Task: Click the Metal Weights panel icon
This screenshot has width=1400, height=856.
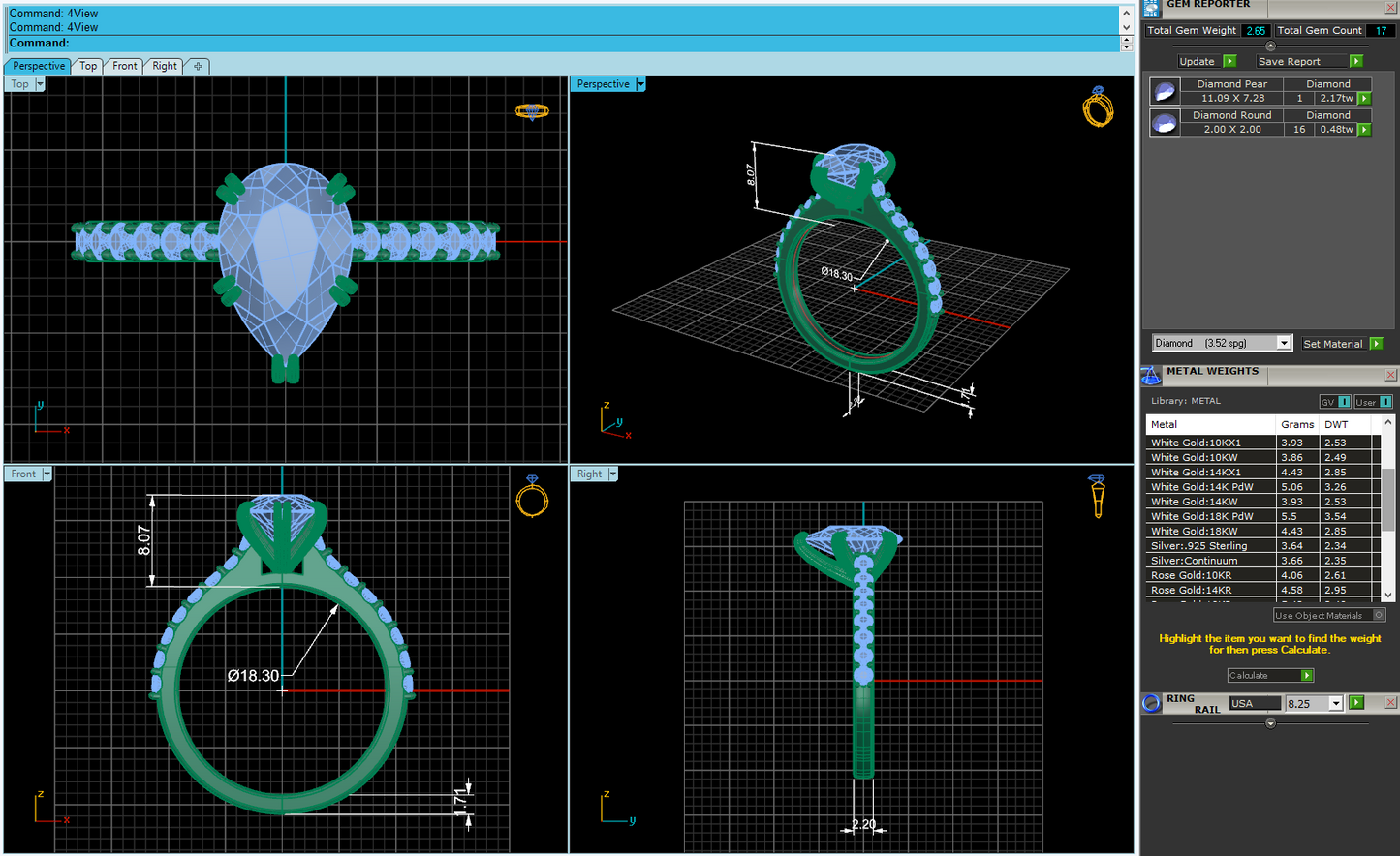Action: coord(1151,376)
